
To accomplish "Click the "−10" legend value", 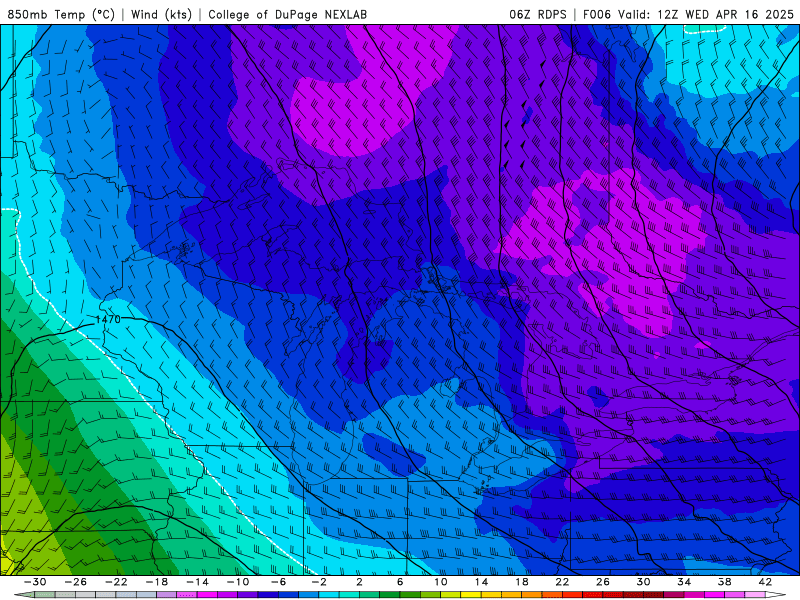I will point(238,582).
